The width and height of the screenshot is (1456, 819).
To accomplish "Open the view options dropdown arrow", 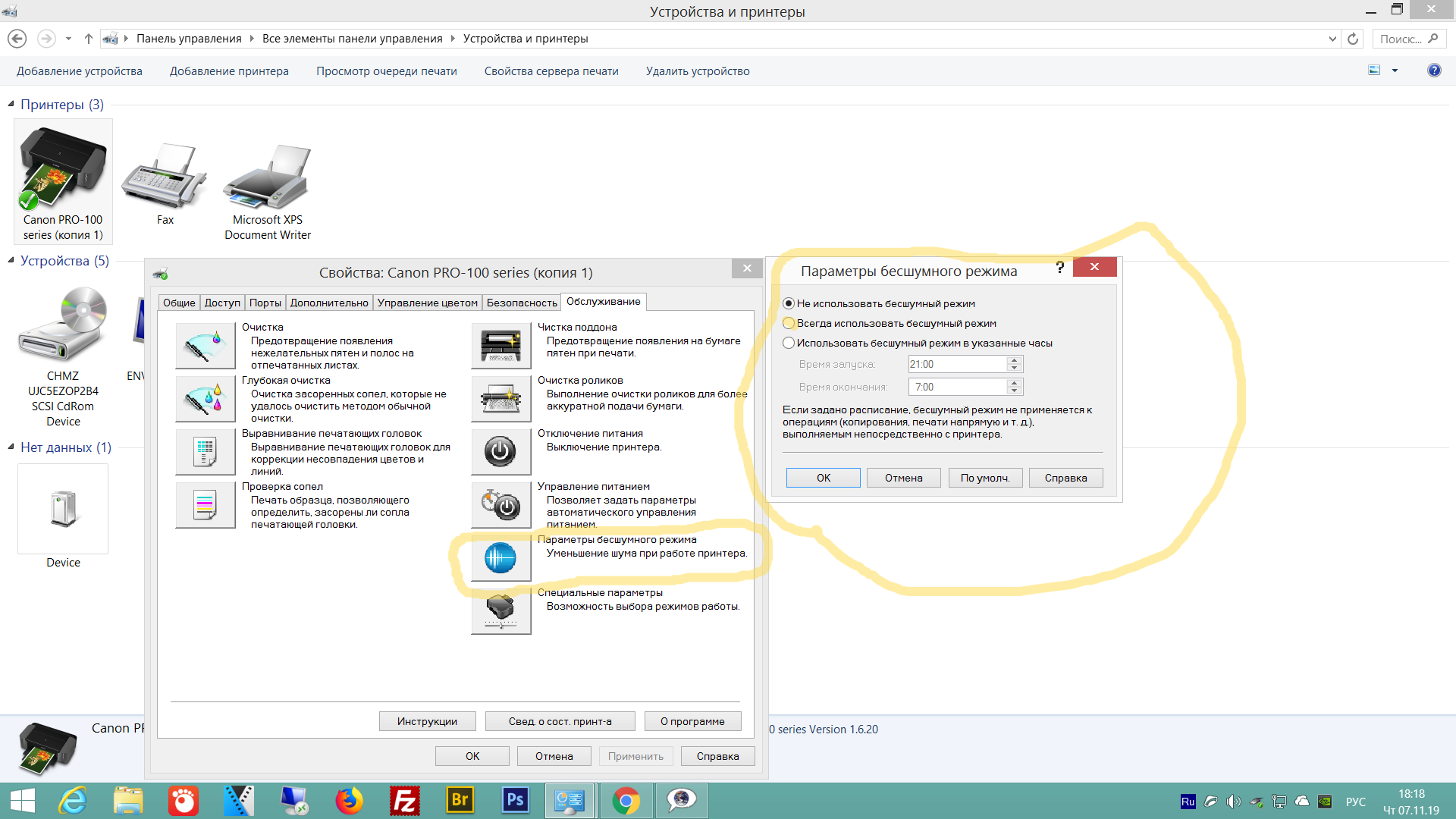I will (x=1395, y=71).
